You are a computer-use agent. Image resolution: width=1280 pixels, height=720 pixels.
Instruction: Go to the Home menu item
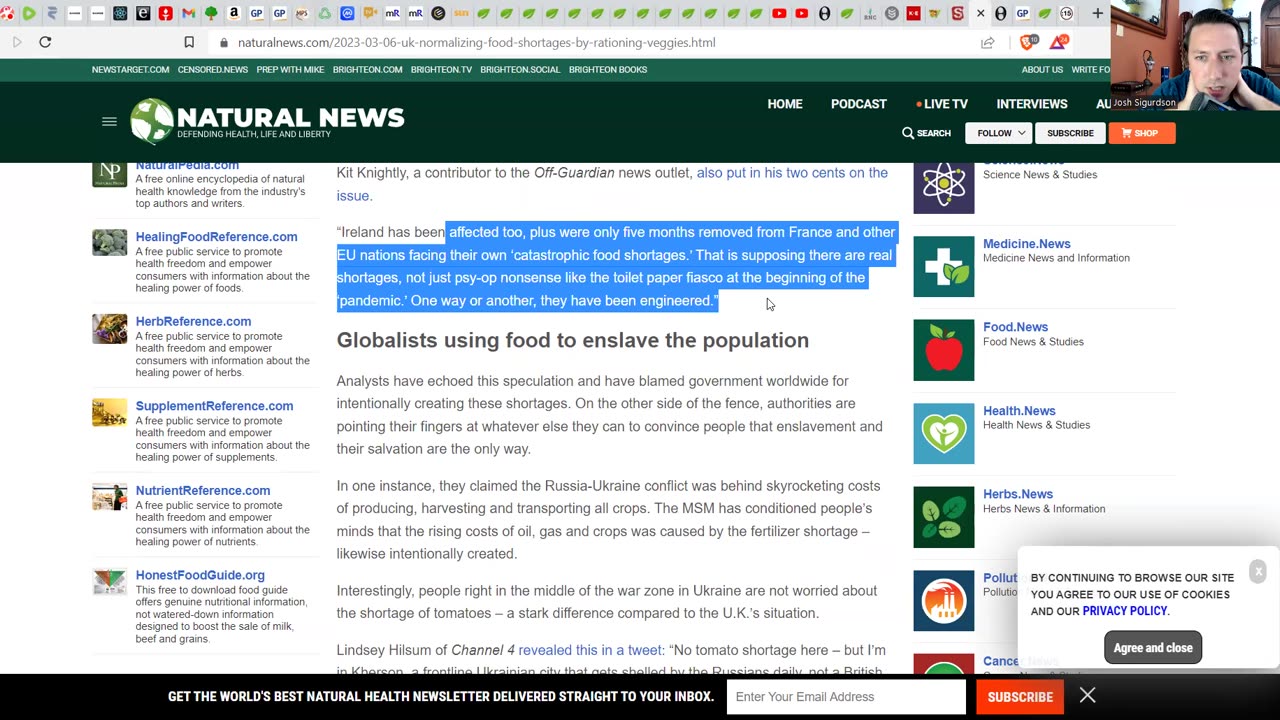785,104
